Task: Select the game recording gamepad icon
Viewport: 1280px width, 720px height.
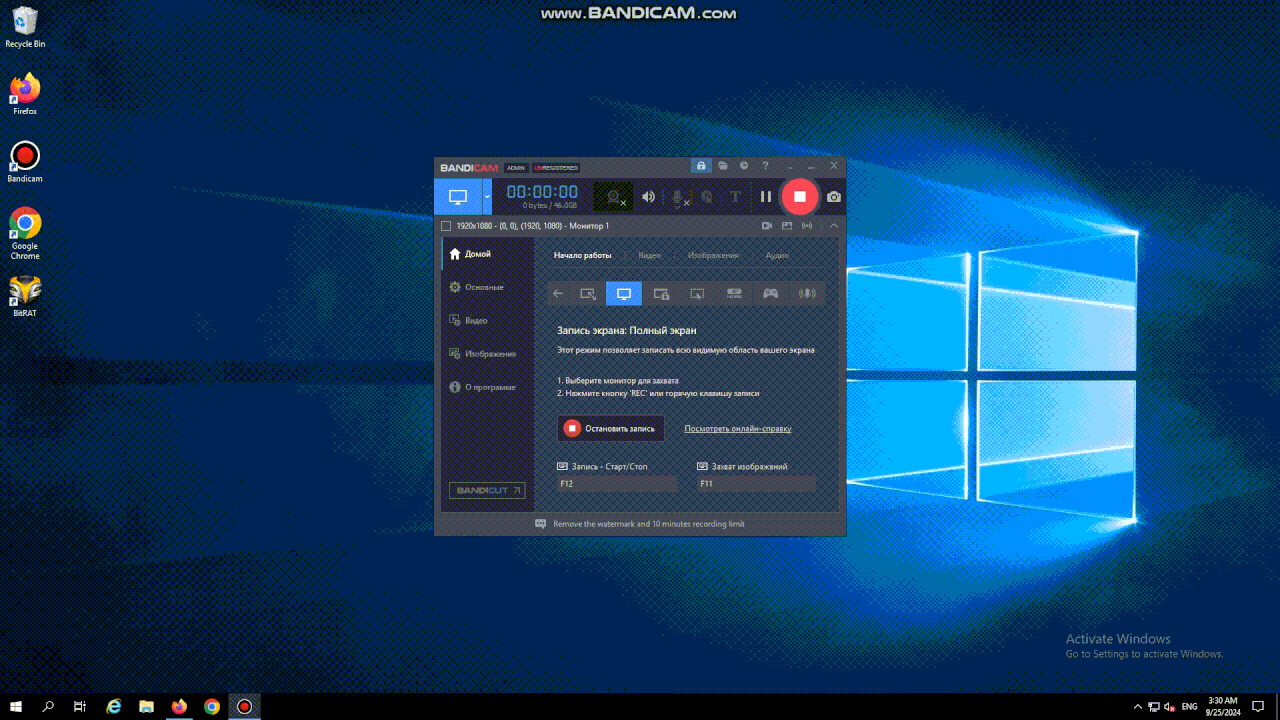Action: (x=771, y=294)
